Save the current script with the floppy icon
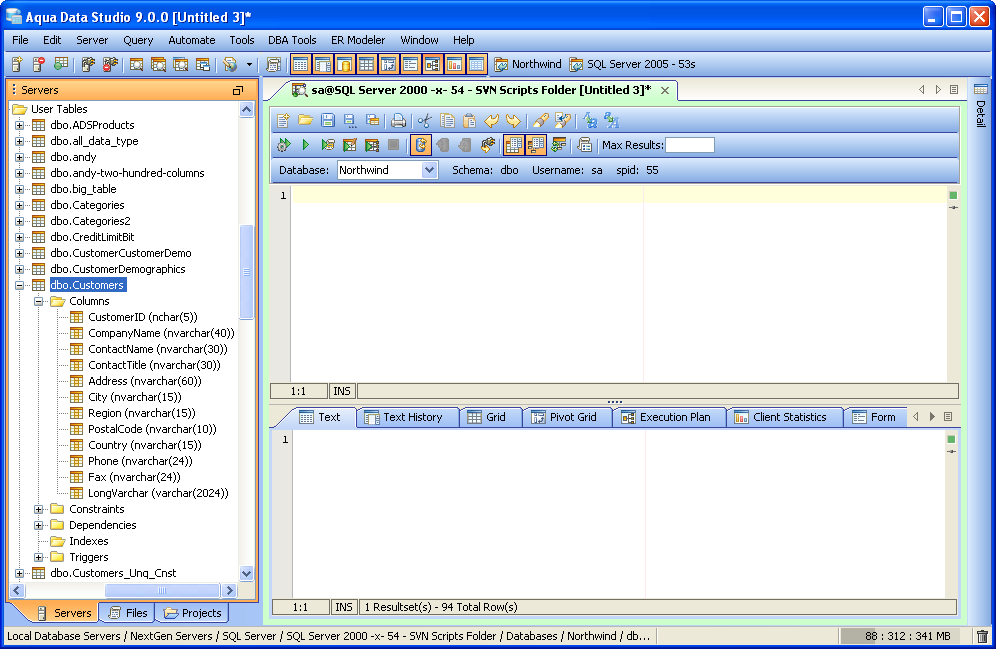Image resolution: width=996 pixels, height=649 pixels. [328, 120]
